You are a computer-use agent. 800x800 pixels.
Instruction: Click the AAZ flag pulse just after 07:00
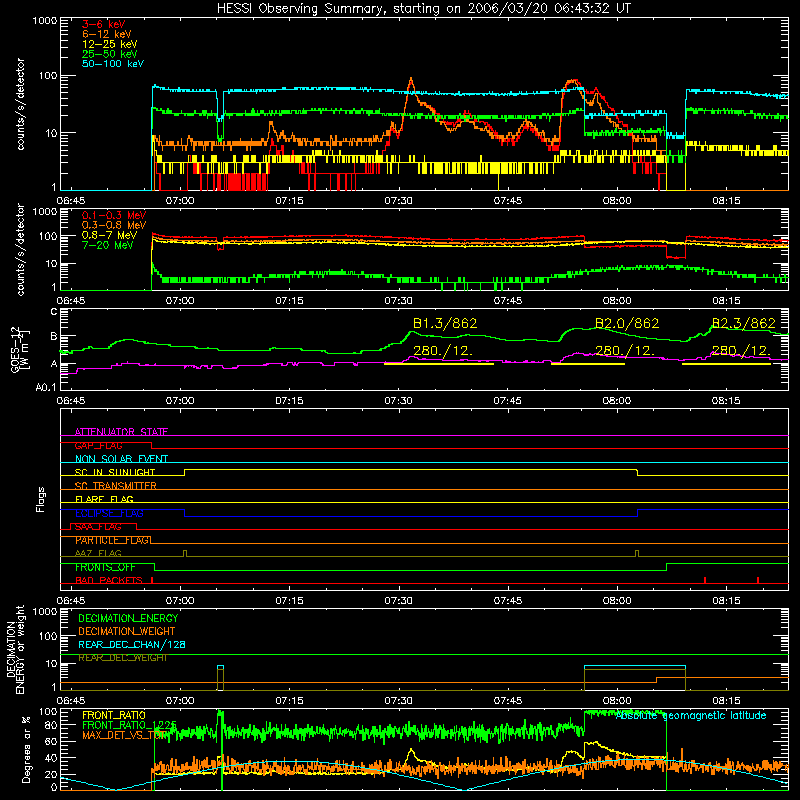(185, 554)
